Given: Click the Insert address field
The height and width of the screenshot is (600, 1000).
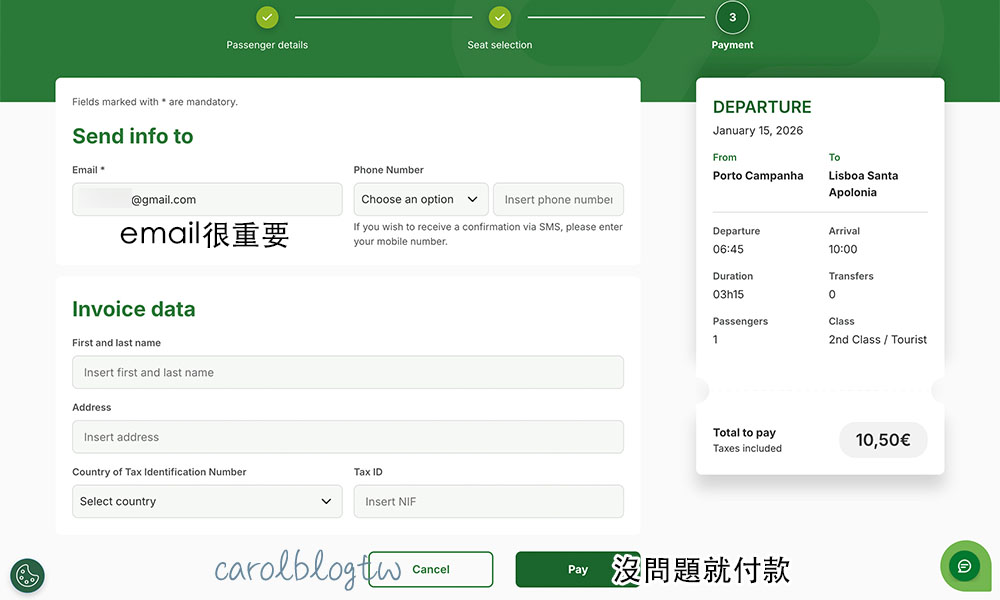Looking at the screenshot, I should pyautogui.click(x=347, y=437).
